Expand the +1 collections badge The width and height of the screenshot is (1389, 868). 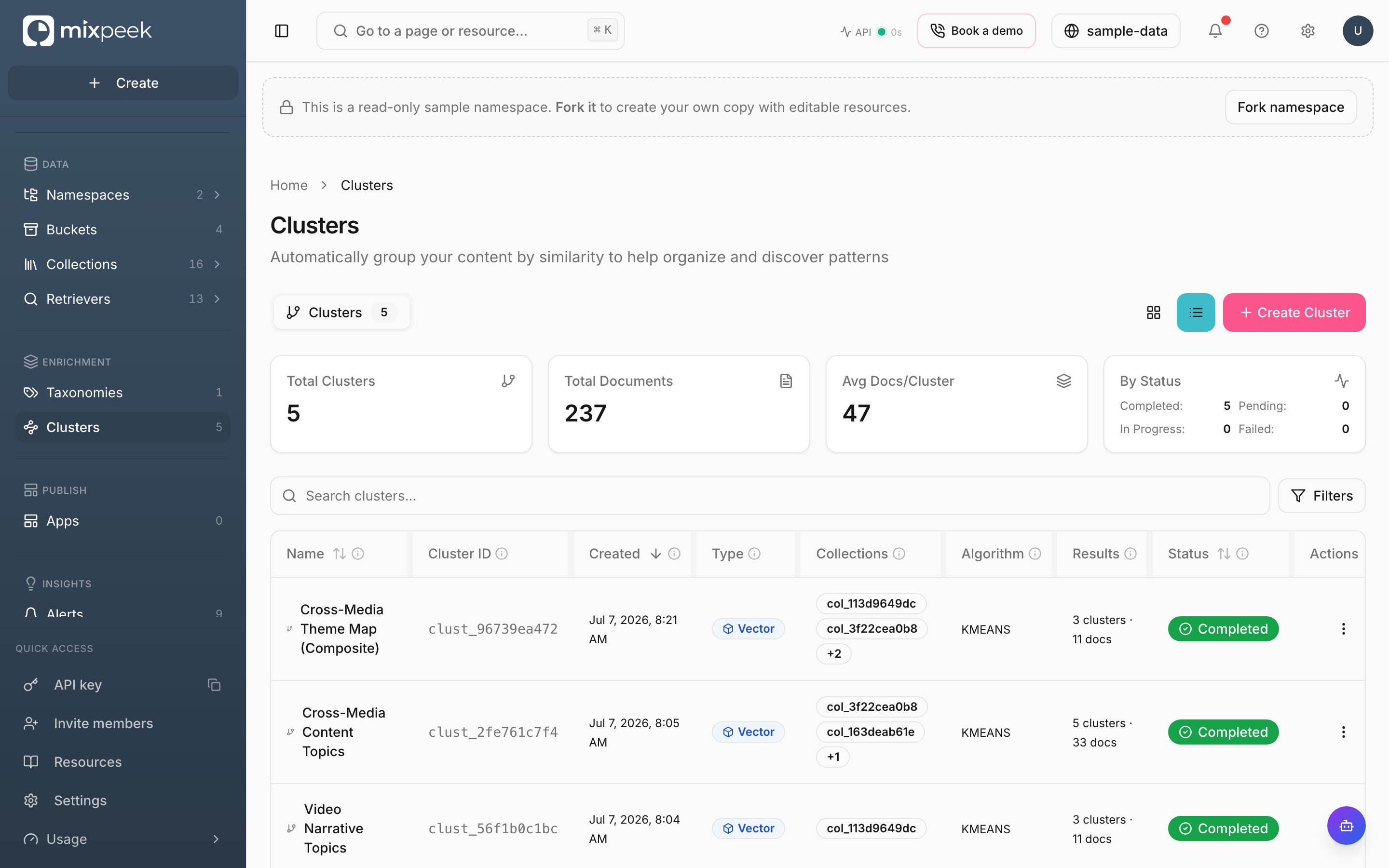click(833, 757)
